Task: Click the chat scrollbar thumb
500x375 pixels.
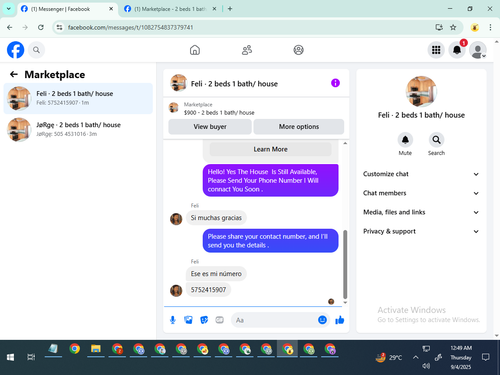Action: [x=345, y=264]
